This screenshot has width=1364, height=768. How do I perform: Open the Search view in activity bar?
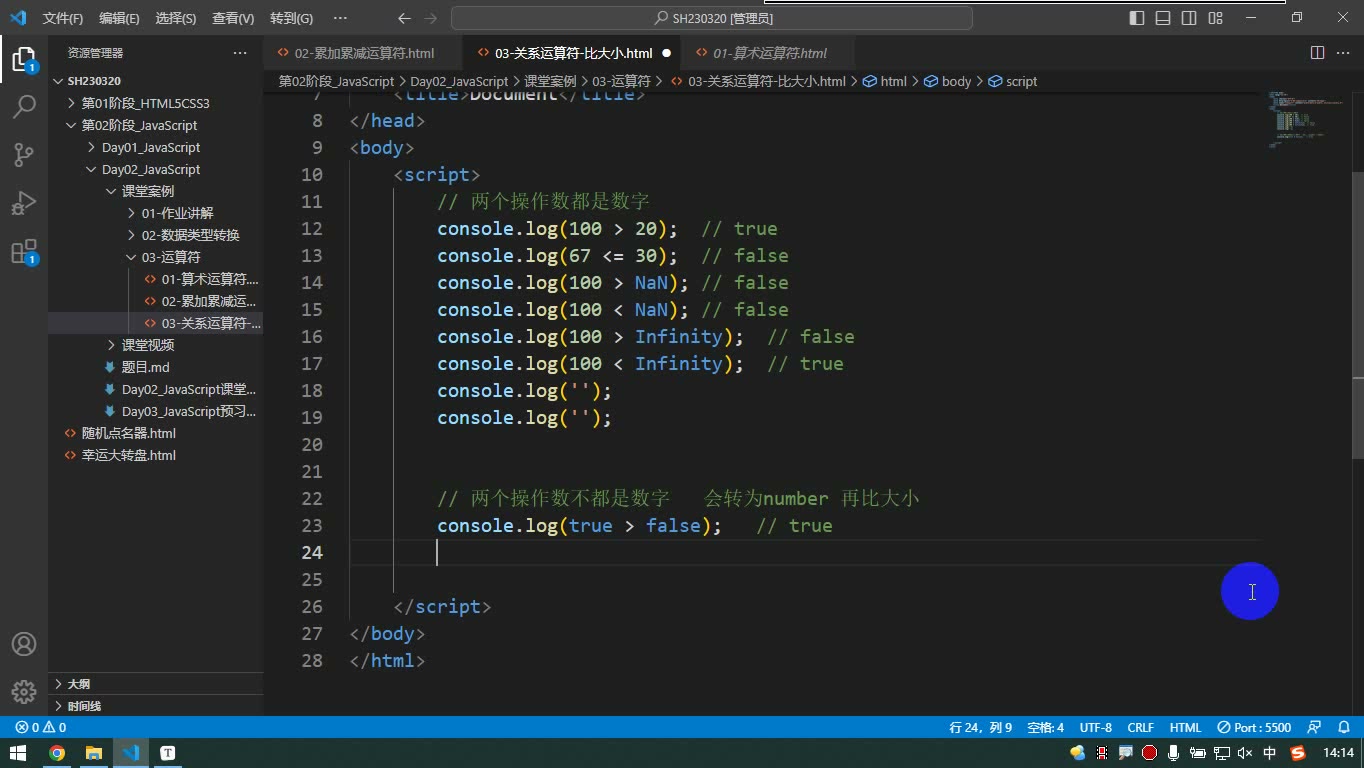click(24, 106)
